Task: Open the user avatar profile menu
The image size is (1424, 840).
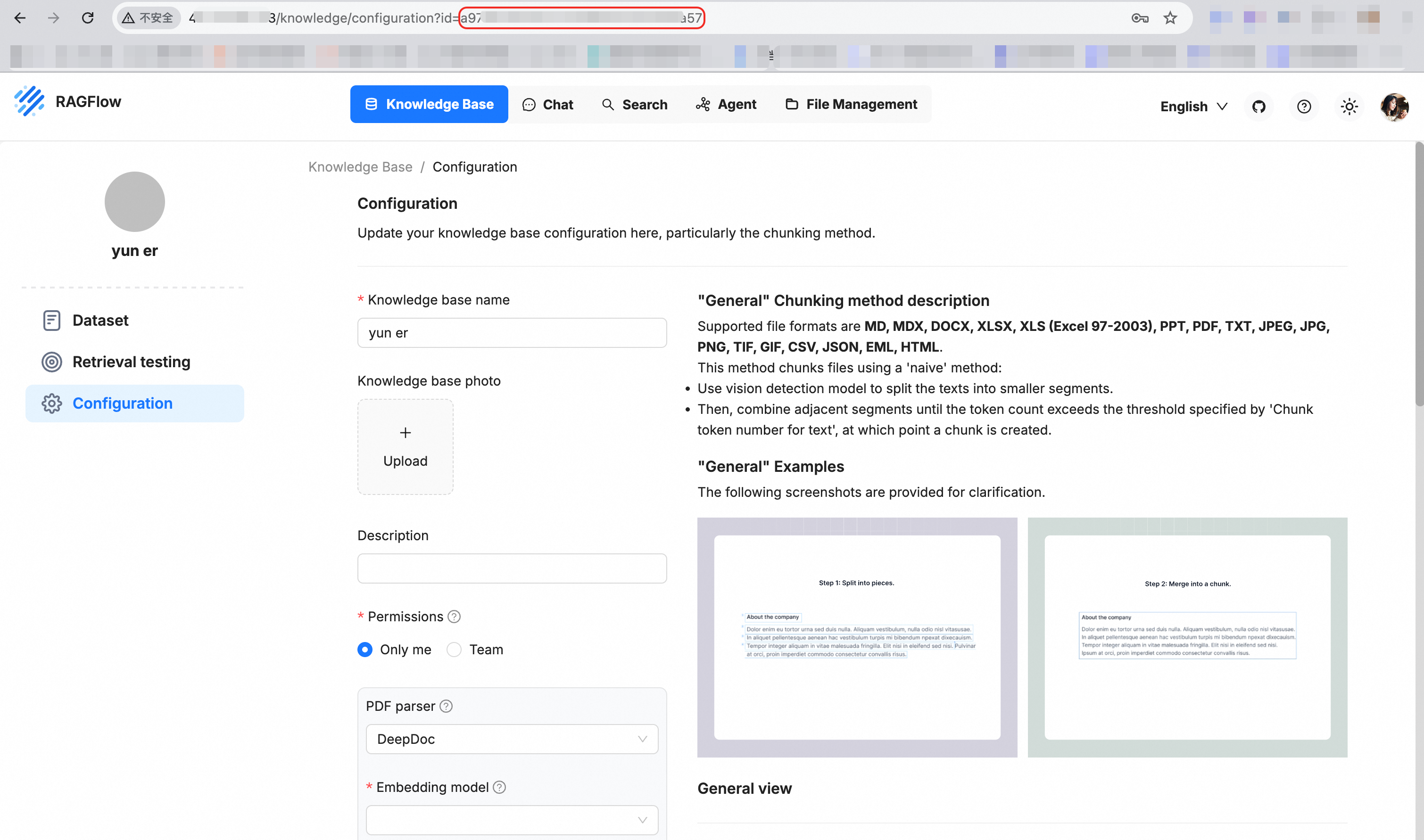Action: pyautogui.click(x=1393, y=107)
